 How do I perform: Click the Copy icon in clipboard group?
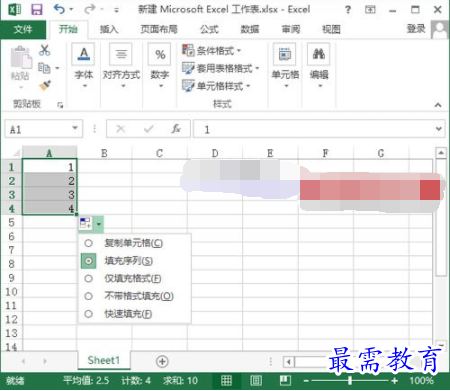[x=44, y=68]
